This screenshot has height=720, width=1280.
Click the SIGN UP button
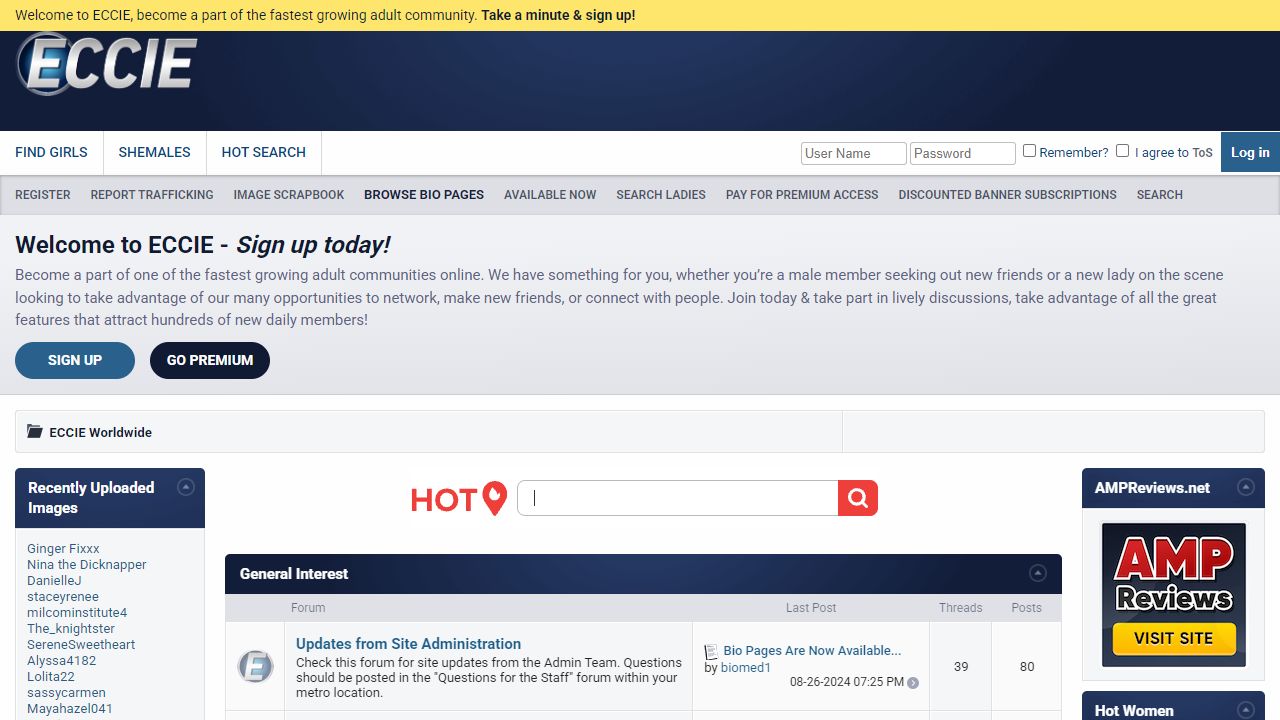click(75, 360)
